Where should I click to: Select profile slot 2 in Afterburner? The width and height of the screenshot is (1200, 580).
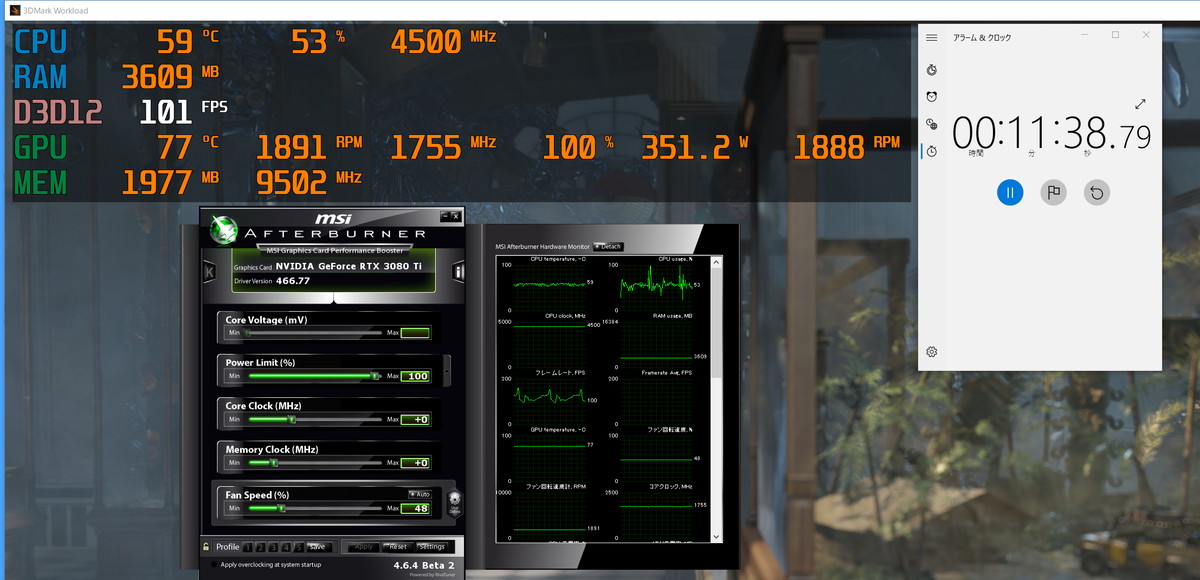261,547
